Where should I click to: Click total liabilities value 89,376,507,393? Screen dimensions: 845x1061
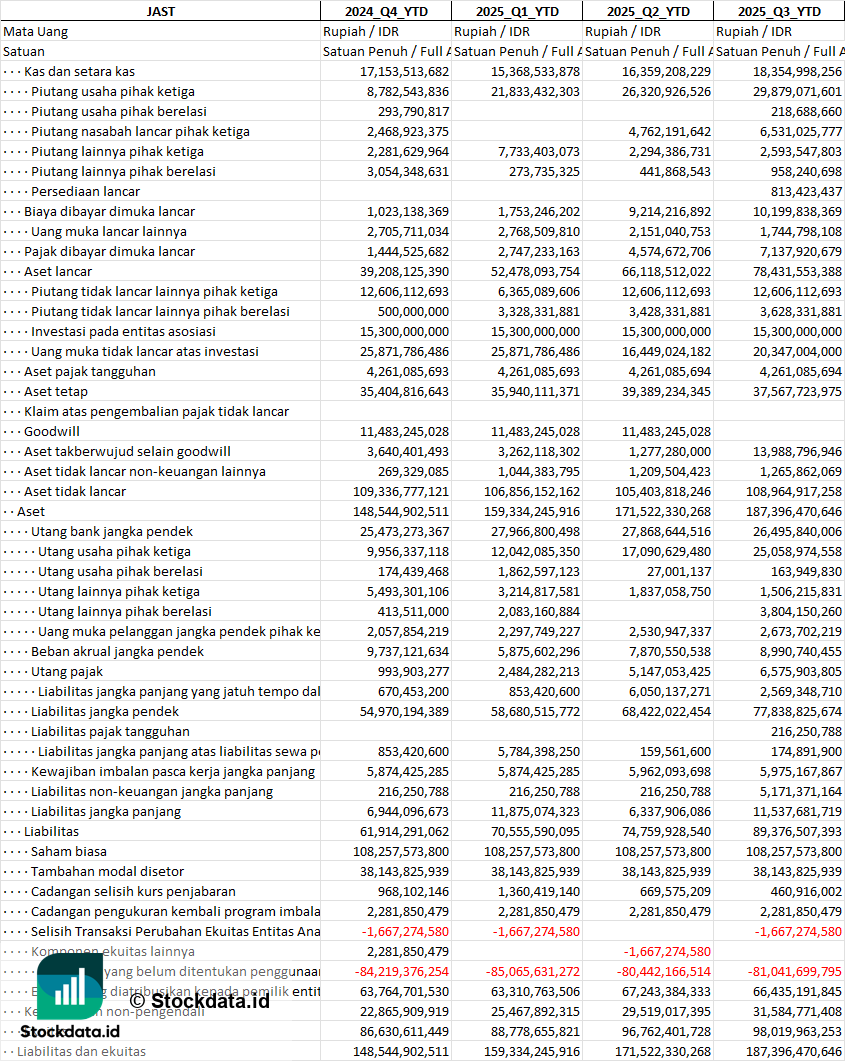pos(798,832)
